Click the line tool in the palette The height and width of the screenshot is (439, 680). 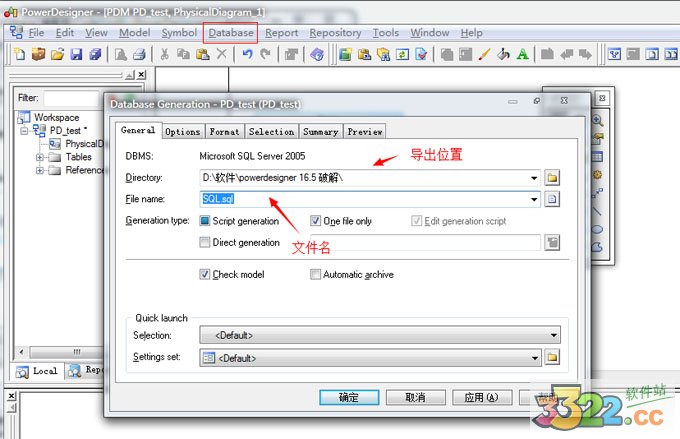(598, 211)
